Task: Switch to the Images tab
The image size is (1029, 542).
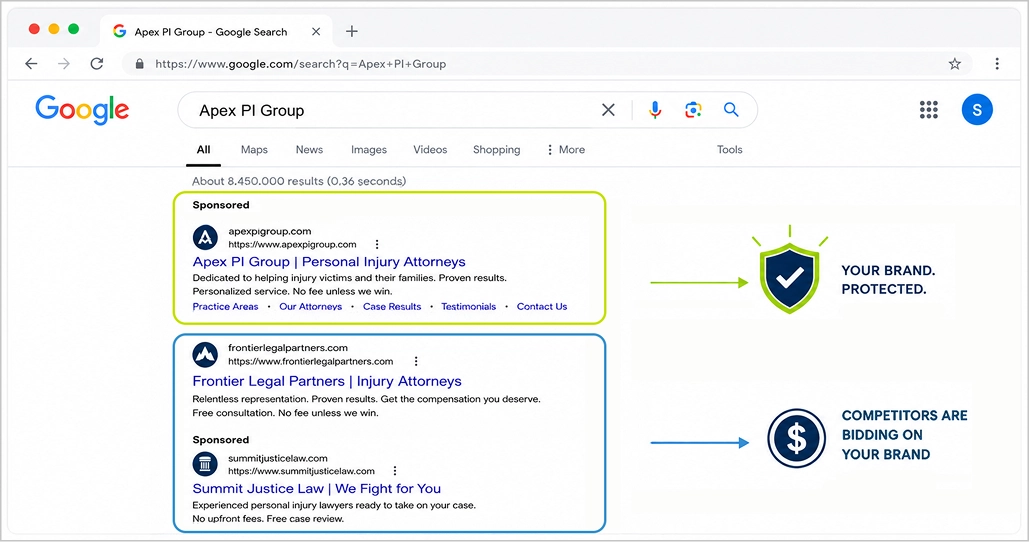Action: tap(369, 150)
